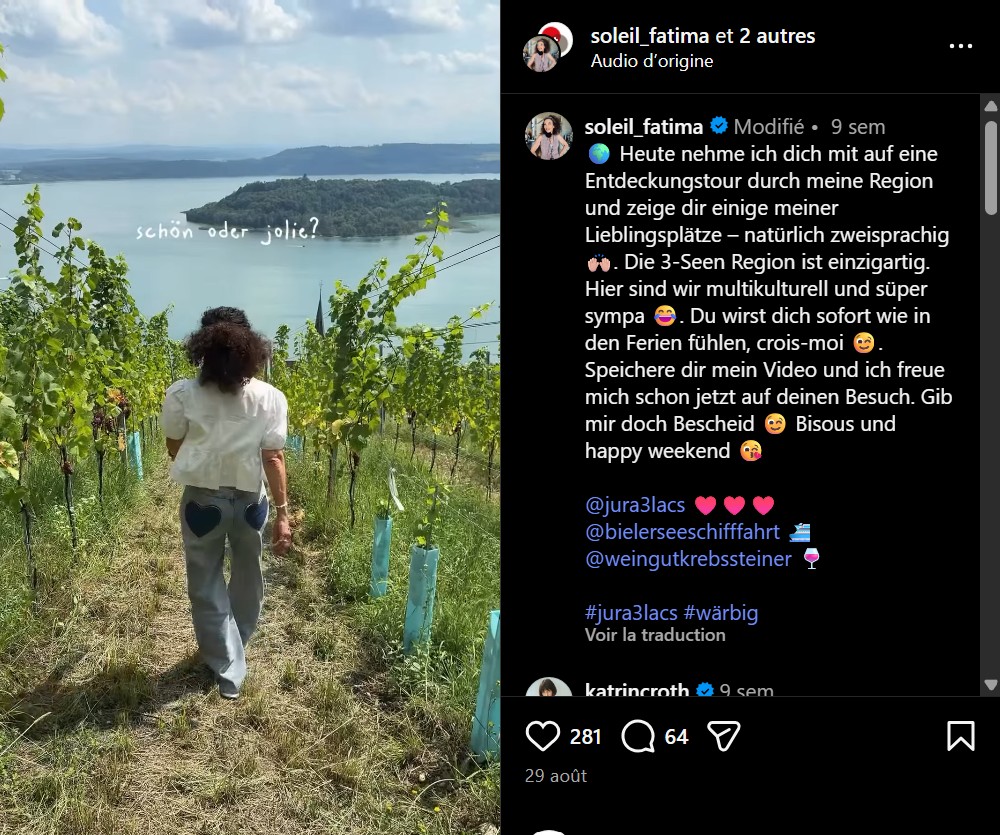Like the post with the heart icon
Image resolution: width=1000 pixels, height=835 pixels.
(543, 736)
